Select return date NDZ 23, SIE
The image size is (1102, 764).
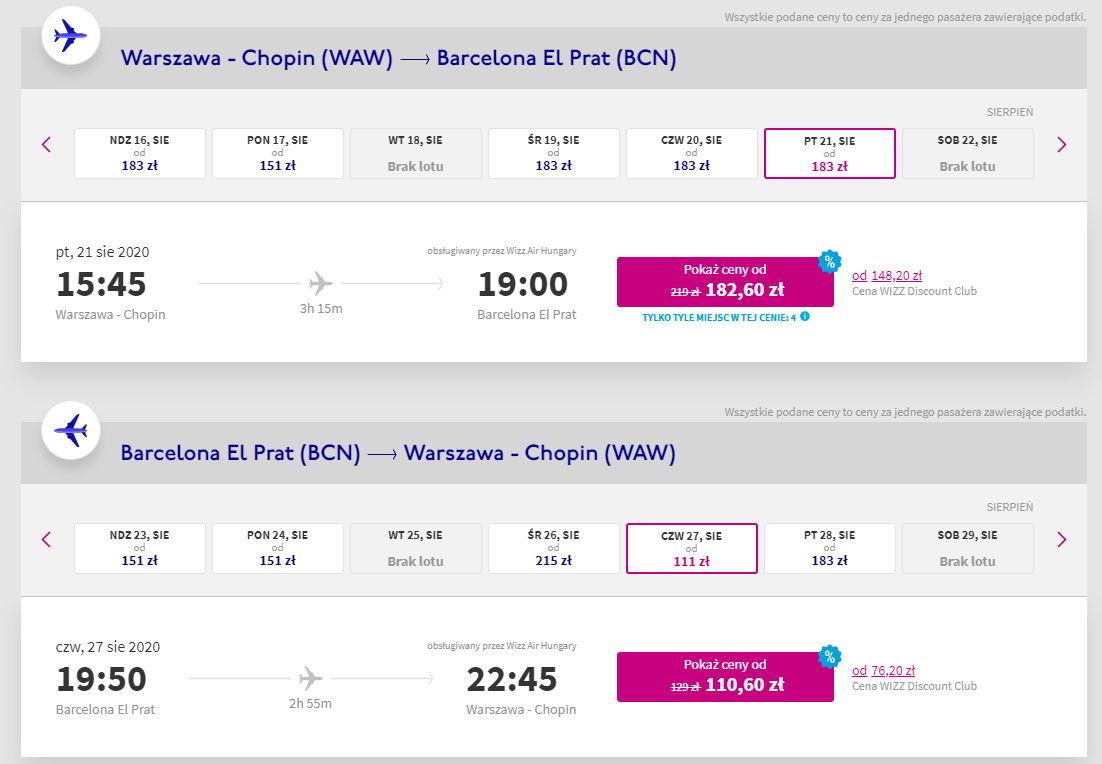coord(140,548)
